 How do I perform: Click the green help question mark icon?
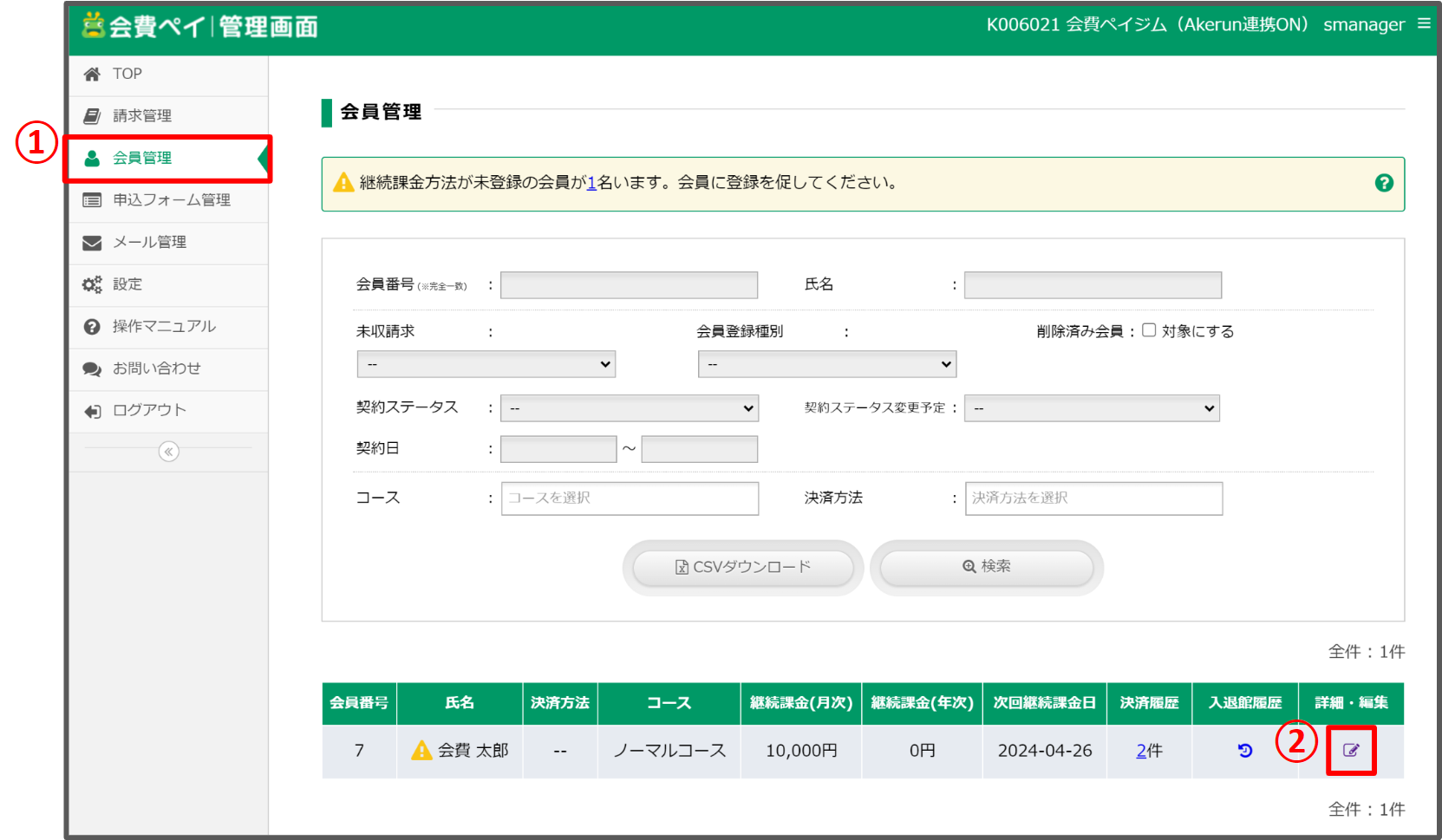pyautogui.click(x=1384, y=183)
